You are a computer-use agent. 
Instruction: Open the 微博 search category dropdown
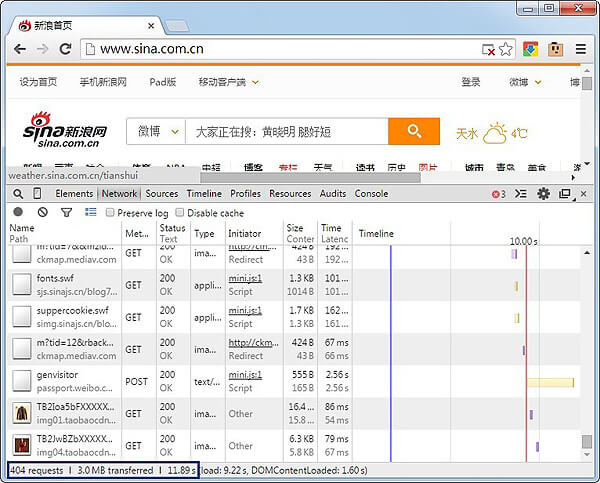point(156,131)
